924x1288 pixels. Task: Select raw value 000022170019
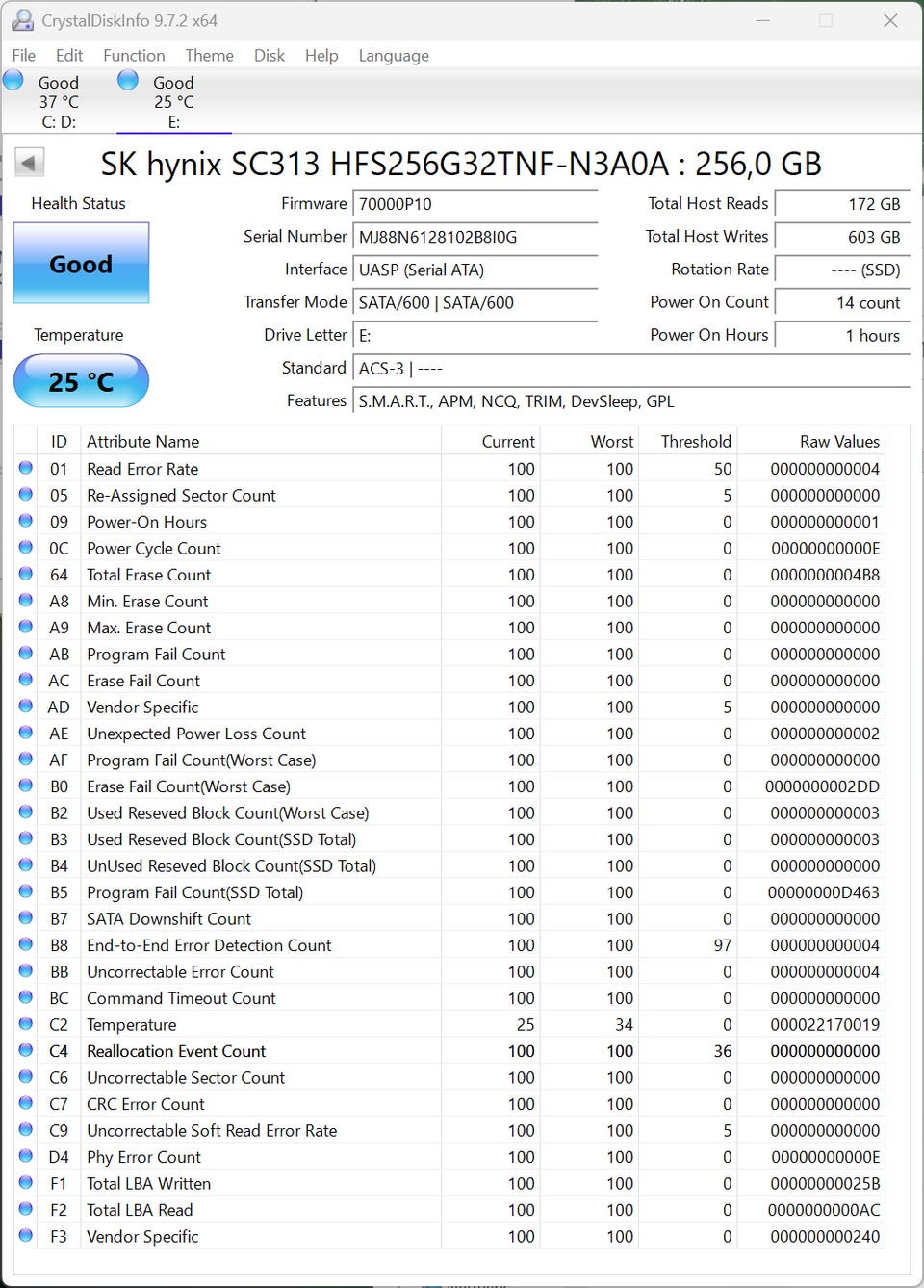825,1024
